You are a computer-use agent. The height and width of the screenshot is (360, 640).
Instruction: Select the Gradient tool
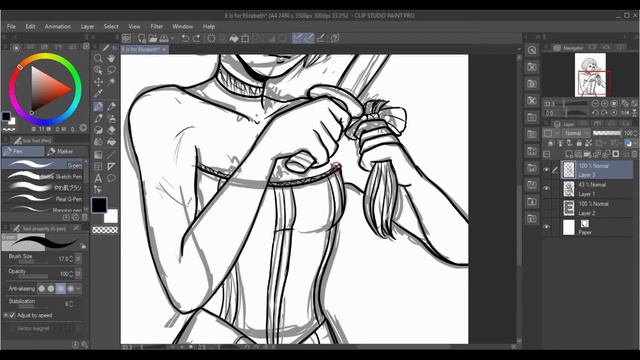click(x=98, y=155)
